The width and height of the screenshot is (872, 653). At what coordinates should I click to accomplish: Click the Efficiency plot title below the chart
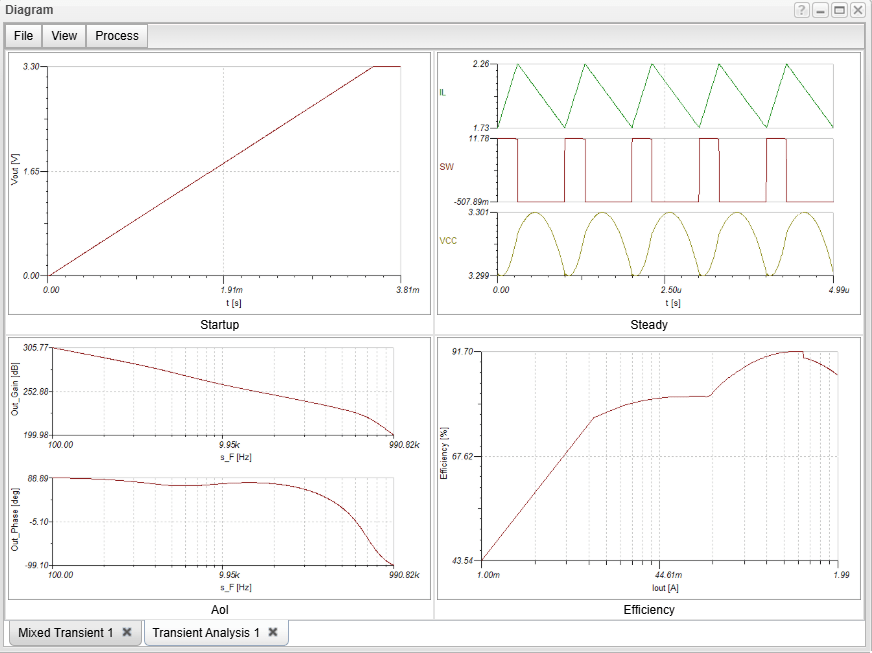[649, 610]
